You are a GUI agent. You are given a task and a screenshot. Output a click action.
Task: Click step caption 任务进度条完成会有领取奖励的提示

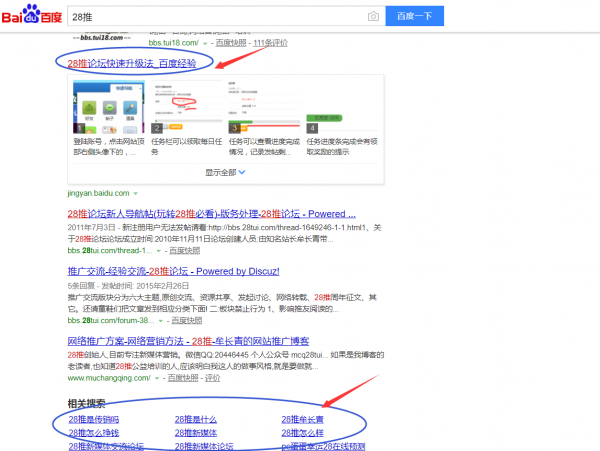(342, 147)
